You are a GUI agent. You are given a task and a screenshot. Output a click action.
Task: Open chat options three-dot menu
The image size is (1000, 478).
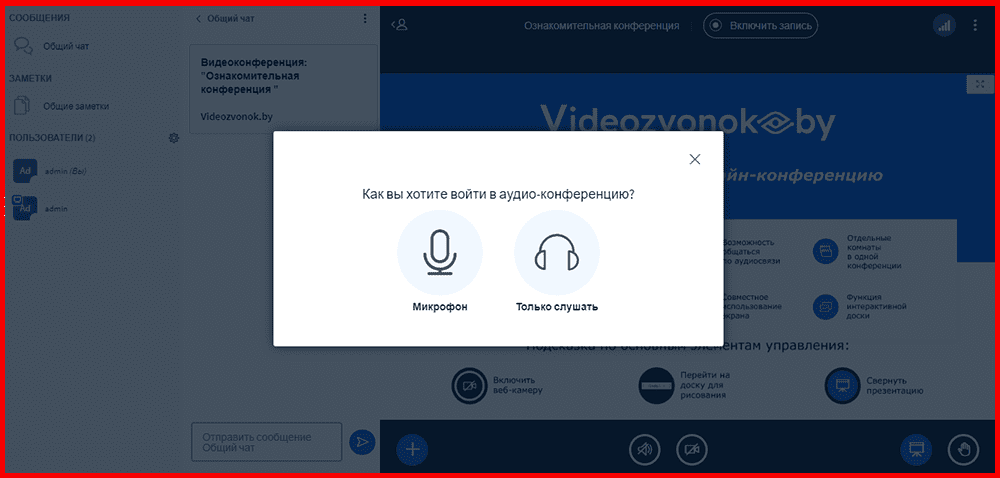pyautogui.click(x=364, y=18)
